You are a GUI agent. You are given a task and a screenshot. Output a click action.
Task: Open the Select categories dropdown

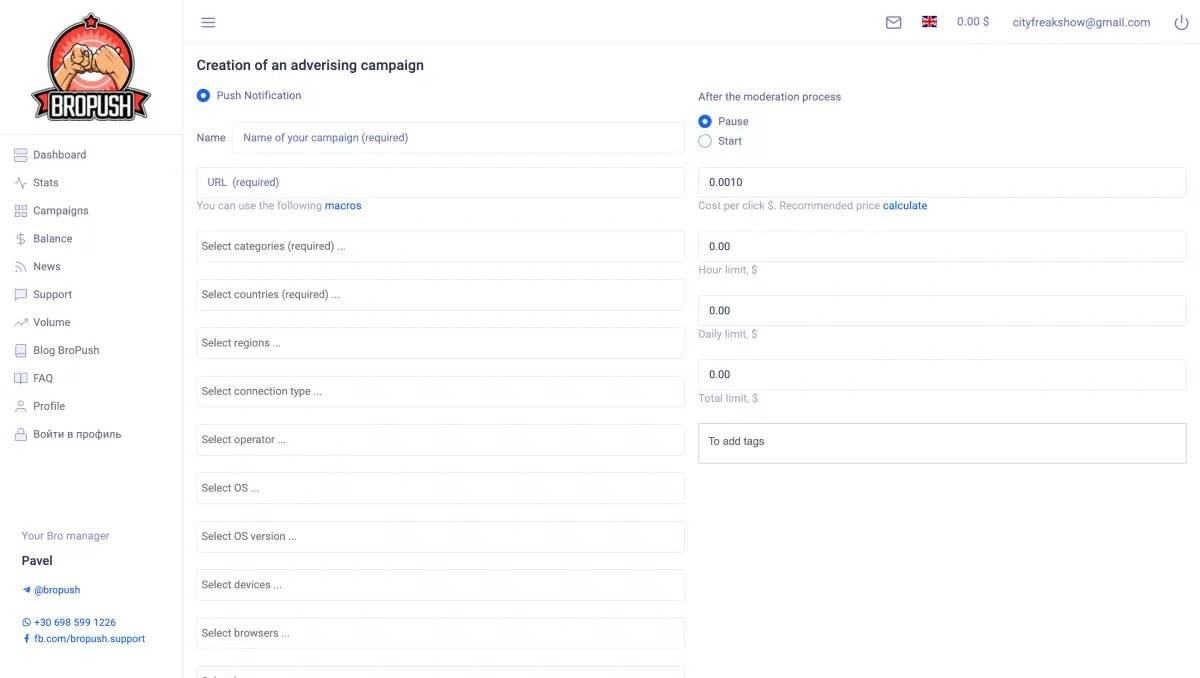(440, 246)
